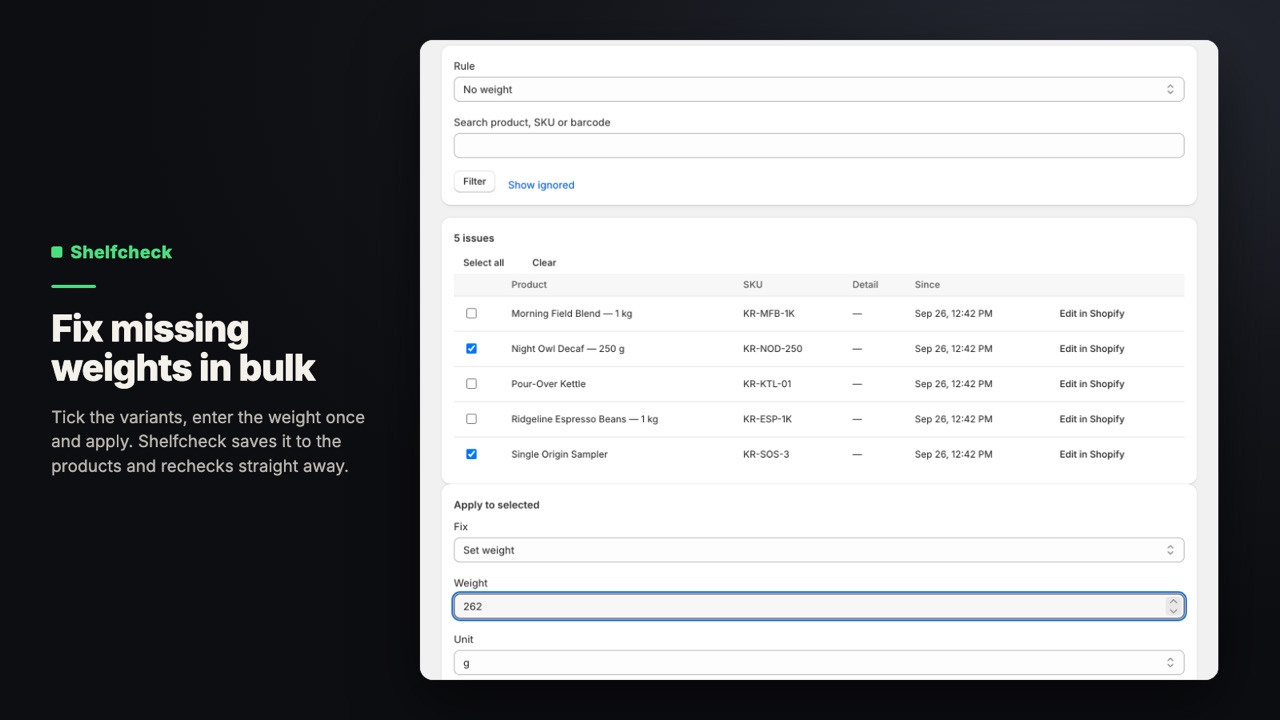Click SKU cell KR-NOD-250

click(x=773, y=349)
